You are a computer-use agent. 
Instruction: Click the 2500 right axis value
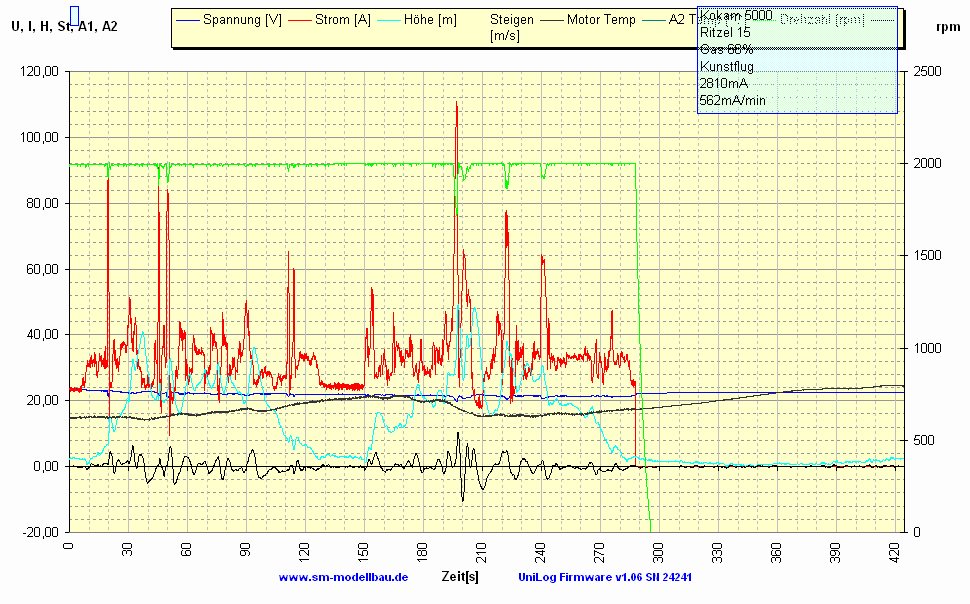pyautogui.click(x=926, y=72)
